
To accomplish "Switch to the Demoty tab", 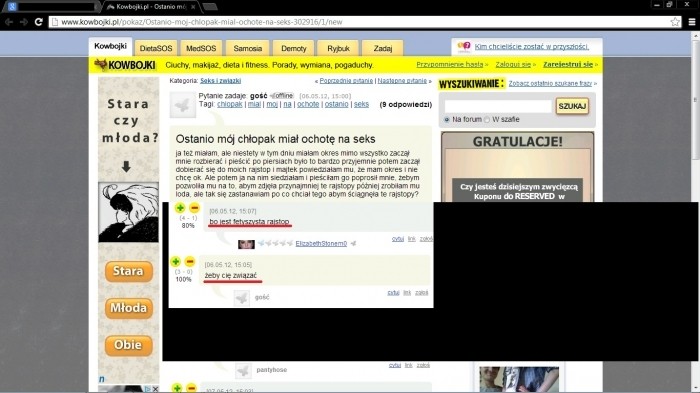I will pos(293,48).
